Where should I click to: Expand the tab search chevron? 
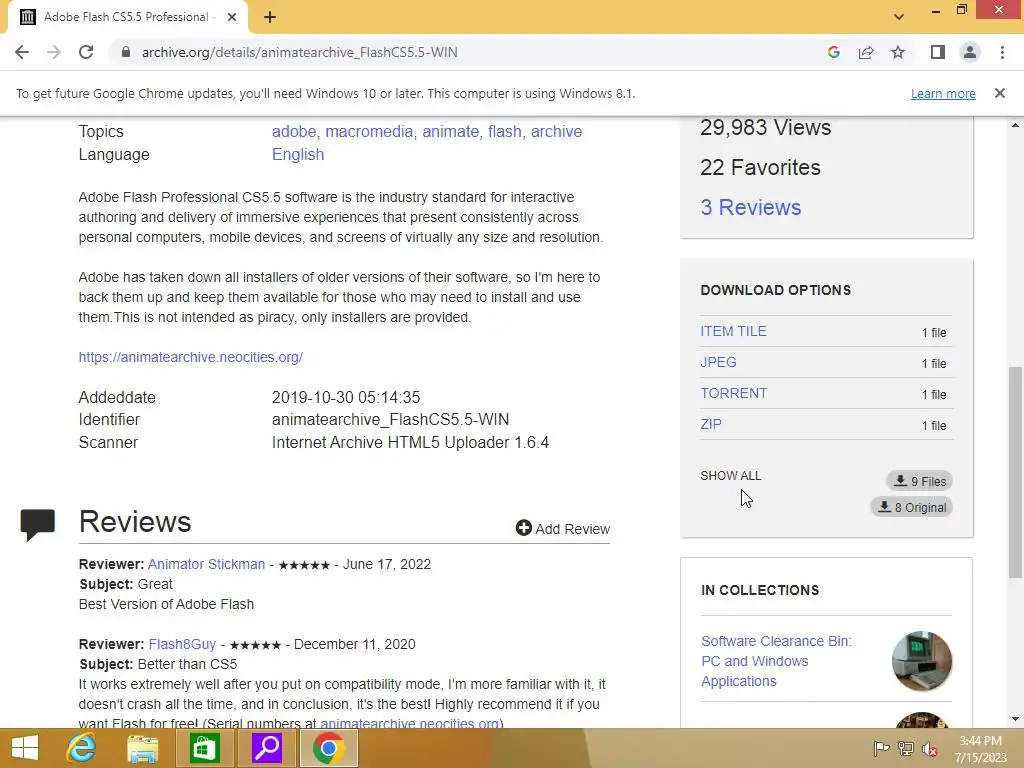pos(899,16)
